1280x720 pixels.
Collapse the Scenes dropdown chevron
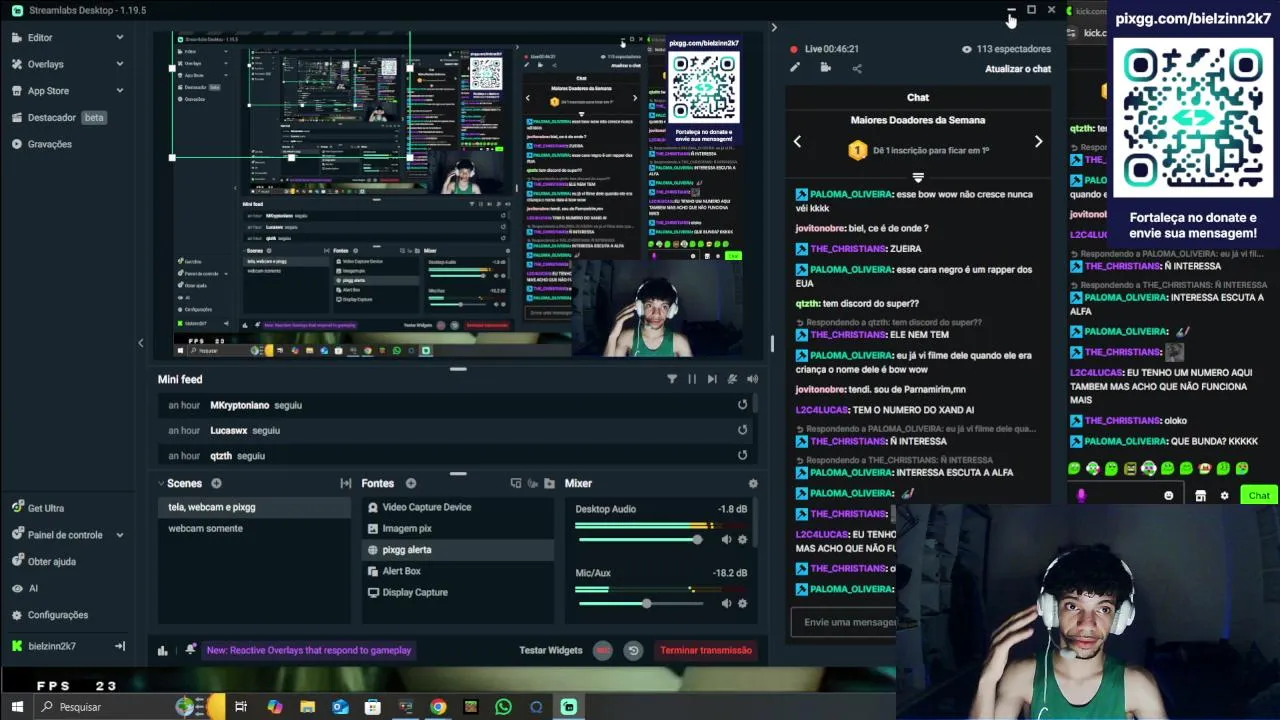click(161, 483)
